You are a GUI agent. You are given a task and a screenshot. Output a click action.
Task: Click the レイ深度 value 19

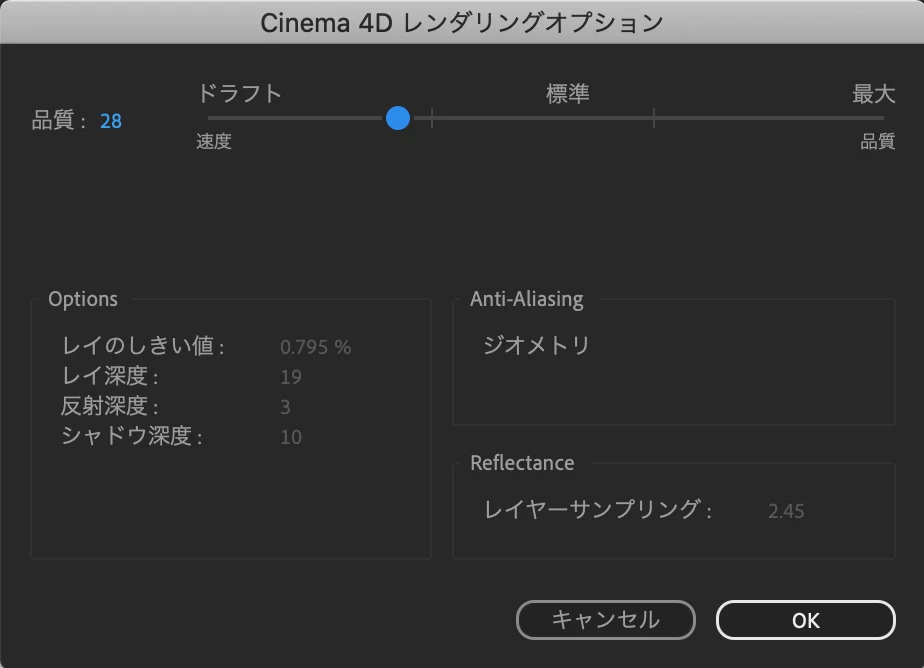(x=291, y=377)
